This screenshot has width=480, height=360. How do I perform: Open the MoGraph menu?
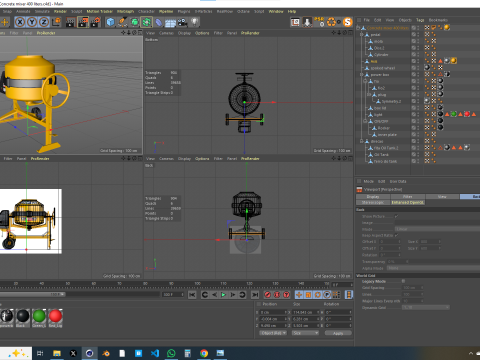click(125, 11)
